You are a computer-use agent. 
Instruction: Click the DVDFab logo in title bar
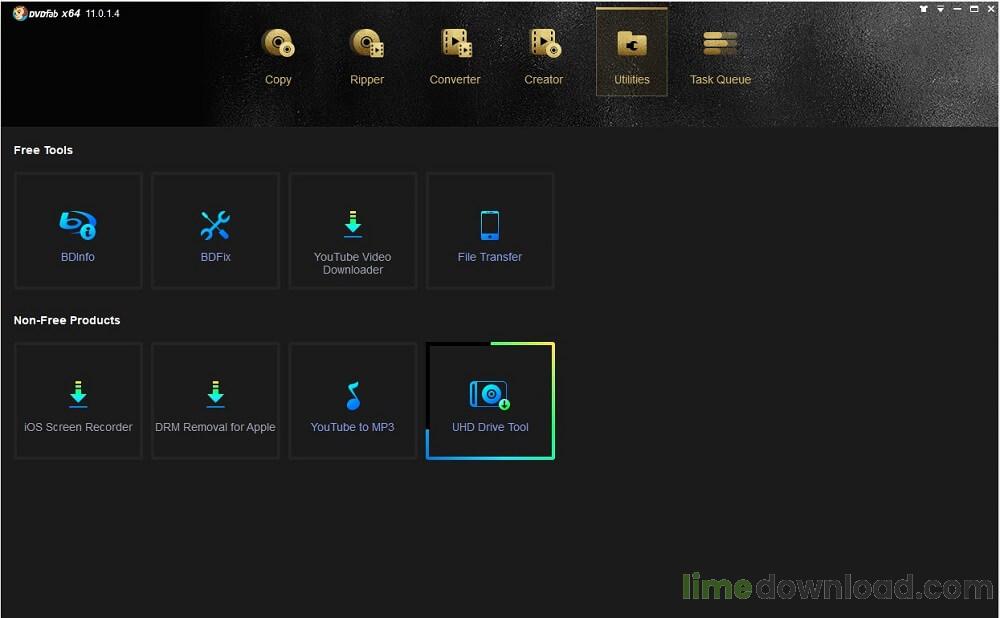(x=20, y=13)
